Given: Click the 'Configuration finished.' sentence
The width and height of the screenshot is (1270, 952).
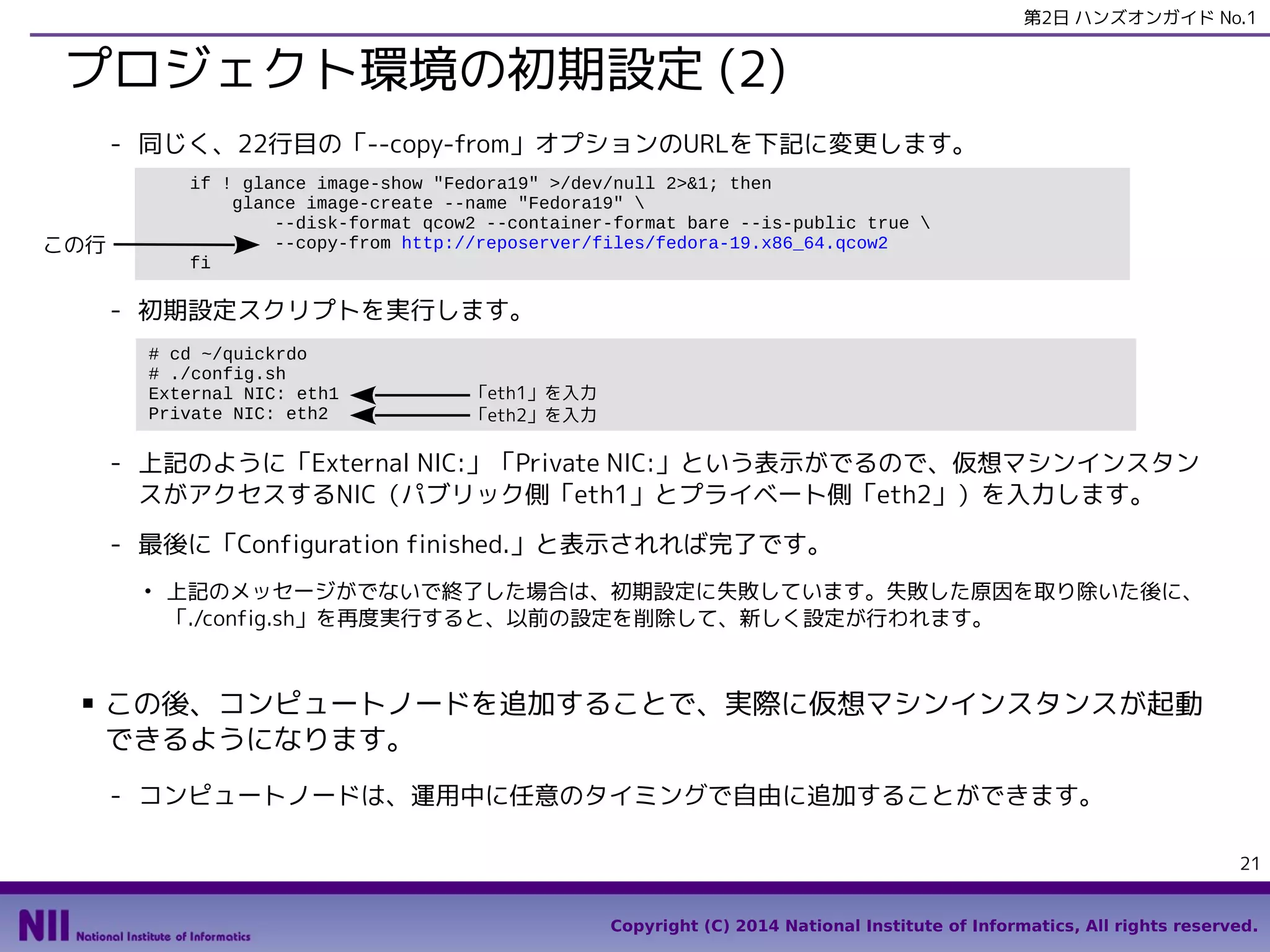Looking at the screenshot, I should coord(480,544).
